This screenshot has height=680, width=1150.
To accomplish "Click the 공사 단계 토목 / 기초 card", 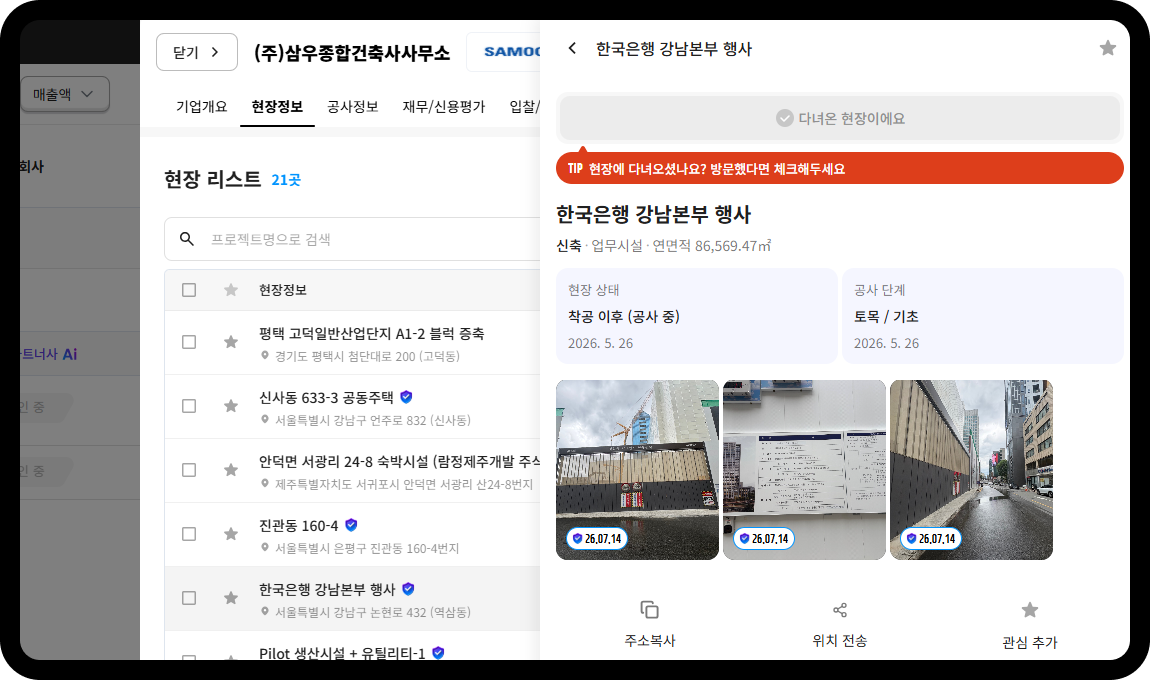I will (x=983, y=315).
